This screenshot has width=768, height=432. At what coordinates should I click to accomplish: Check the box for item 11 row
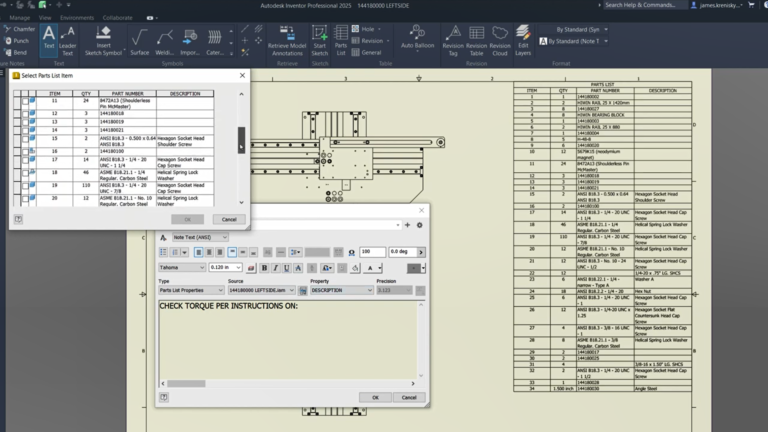[25, 101]
